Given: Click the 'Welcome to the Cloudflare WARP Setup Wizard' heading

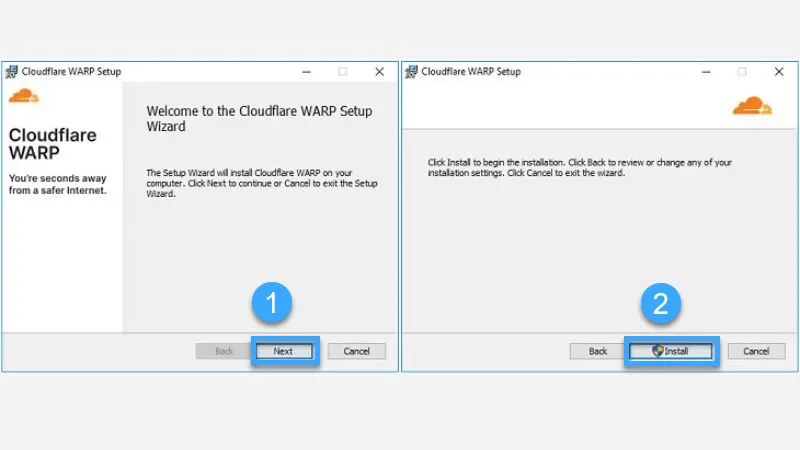Looking at the screenshot, I should 258,118.
